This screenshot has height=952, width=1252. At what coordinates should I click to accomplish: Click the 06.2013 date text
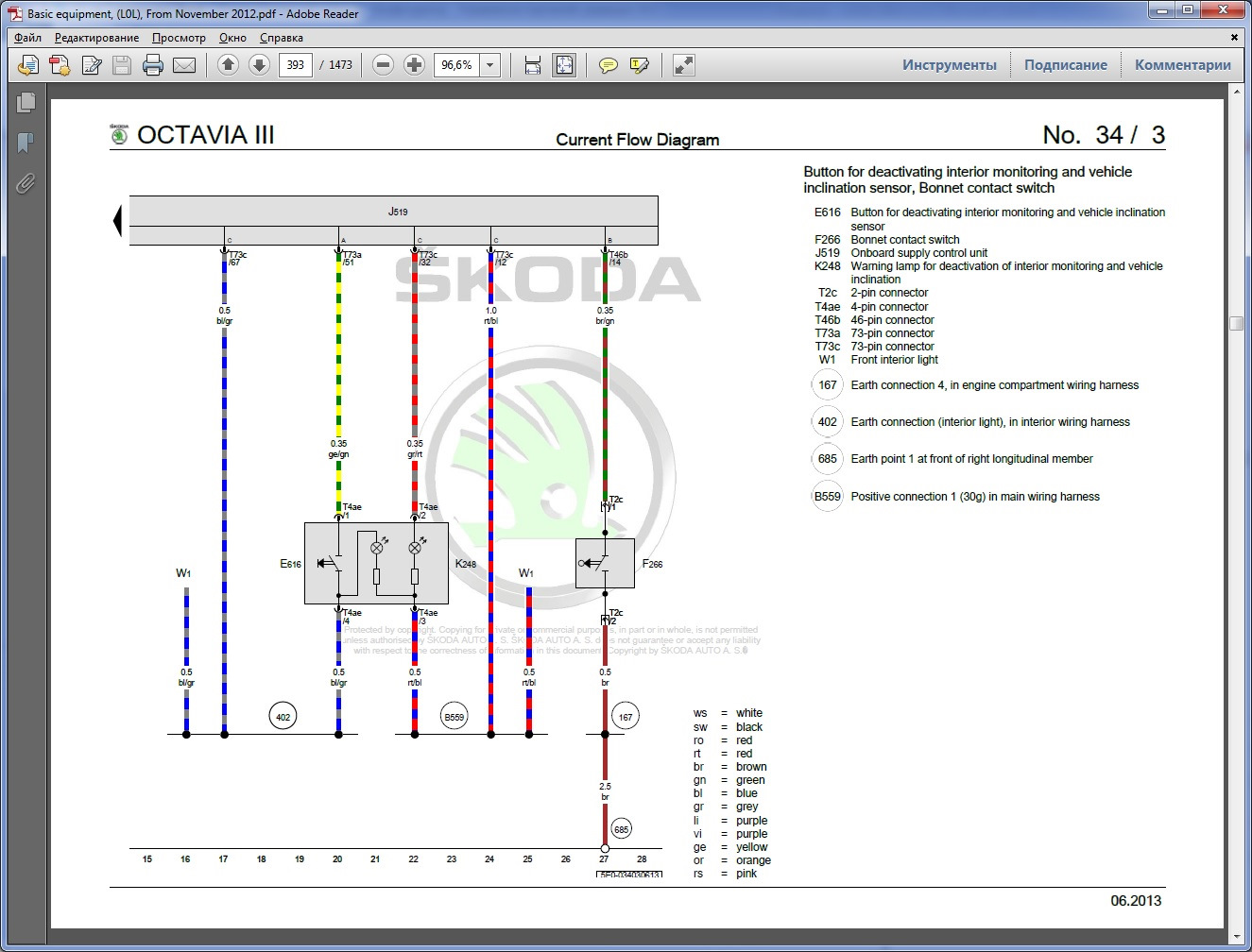(1136, 901)
